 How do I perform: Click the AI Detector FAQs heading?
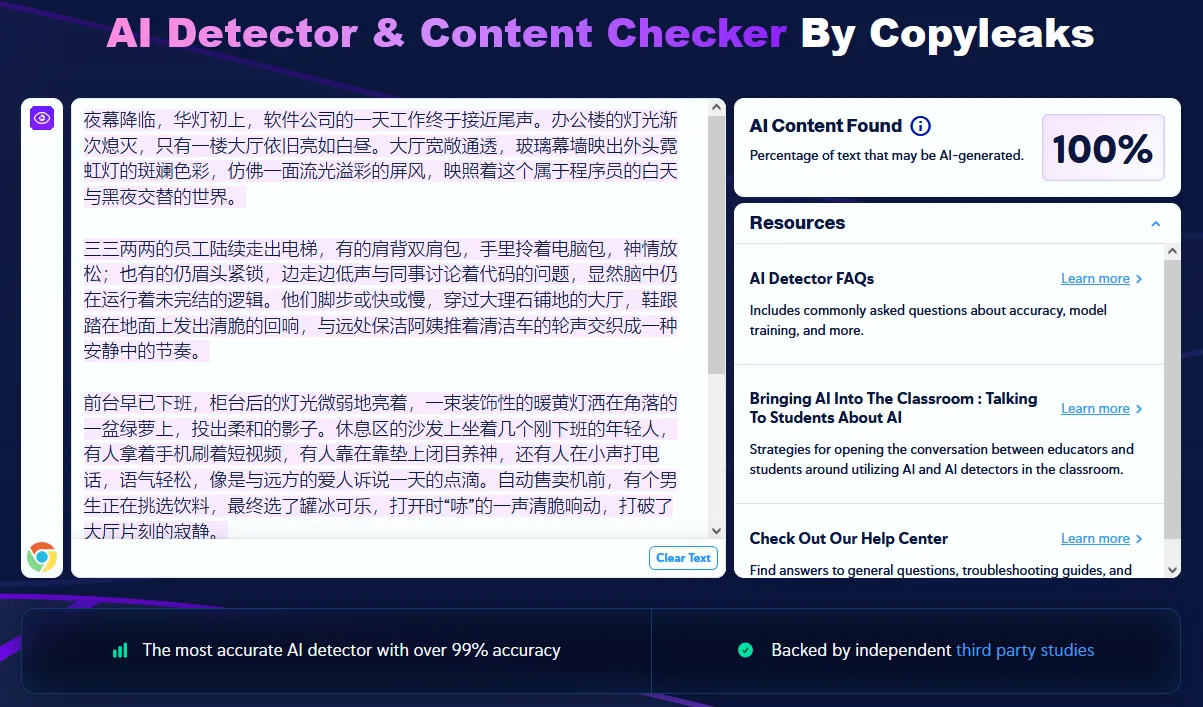(812, 279)
